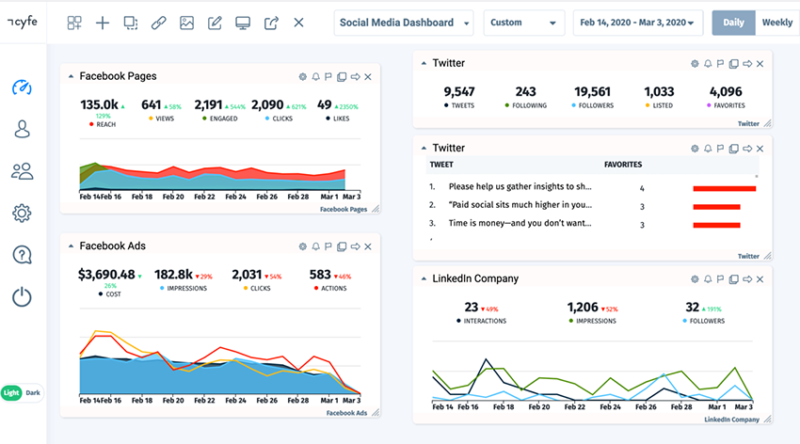Click top Twitter stats widget bell icon

pos(708,64)
